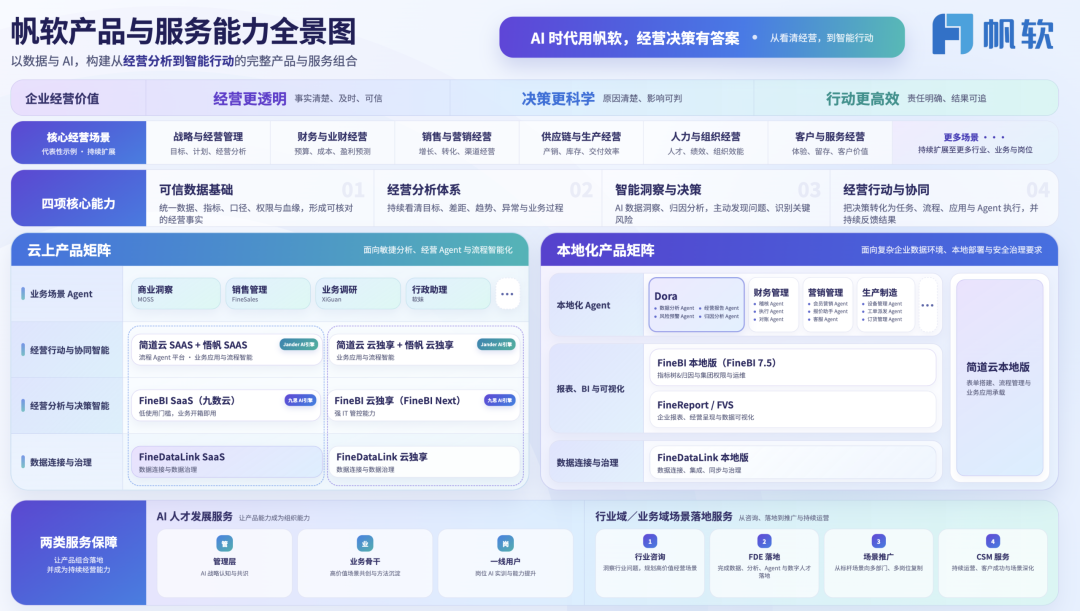Select the 供应链与生产经营 scenario
The width and height of the screenshot is (1080, 611).
click(581, 143)
